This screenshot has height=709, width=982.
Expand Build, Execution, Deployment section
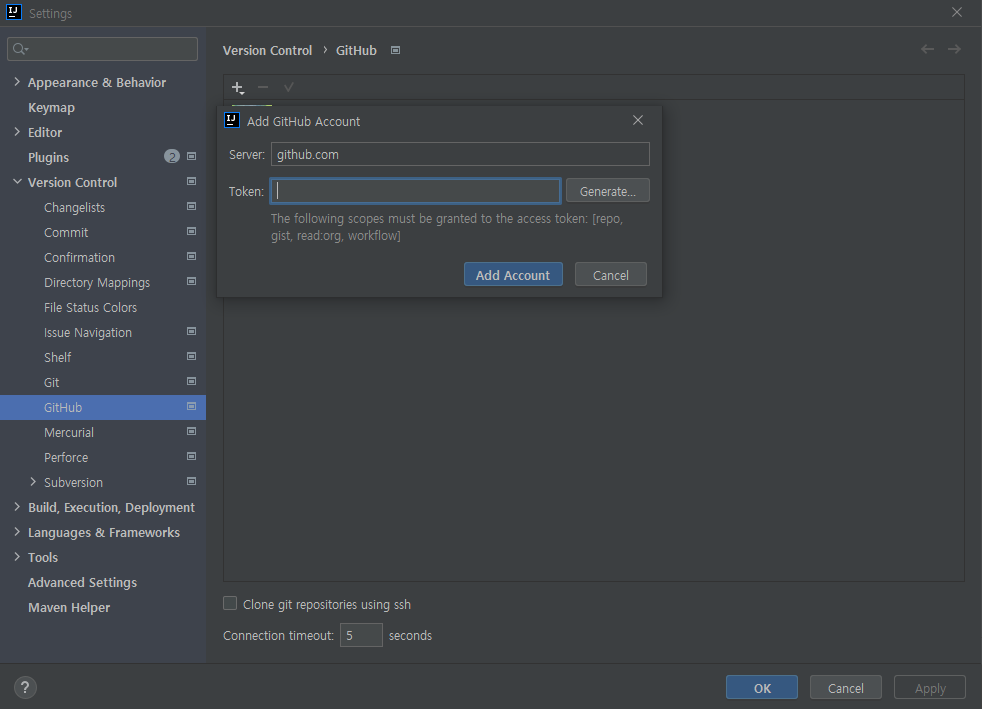17,507
